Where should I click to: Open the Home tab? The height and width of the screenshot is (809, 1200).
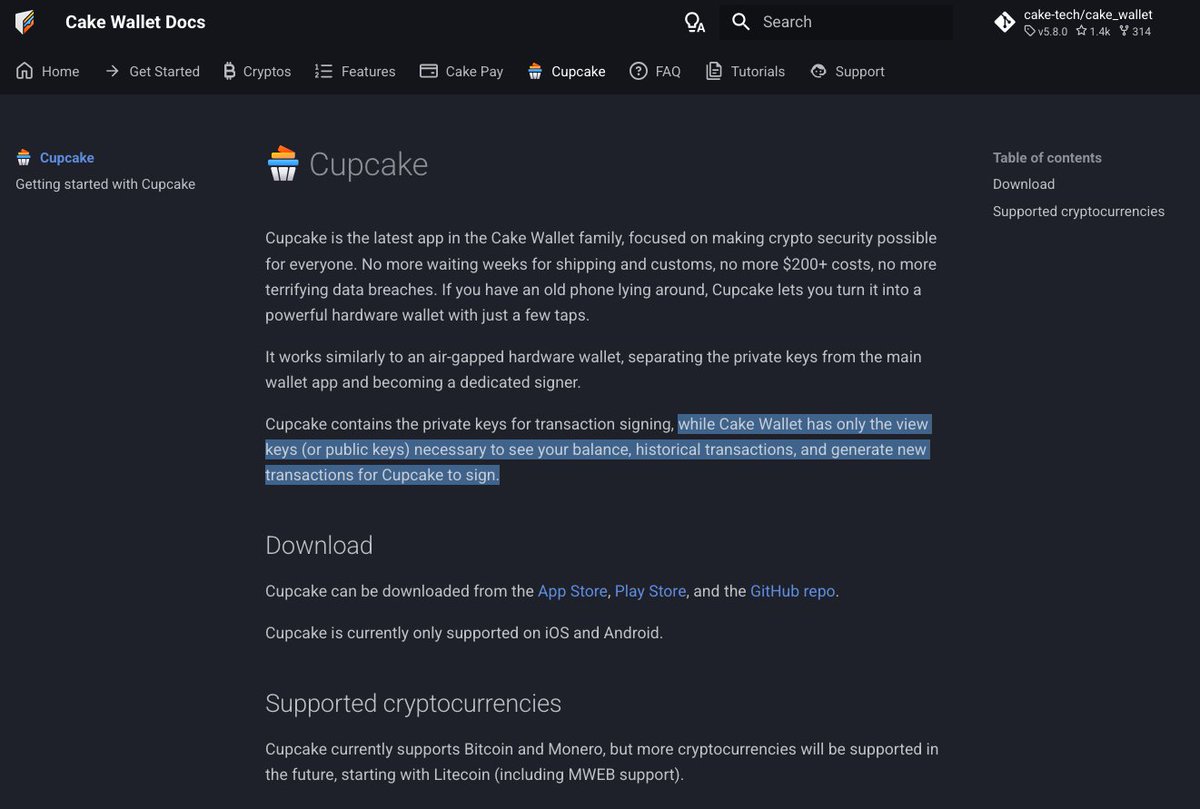point(48,71)
